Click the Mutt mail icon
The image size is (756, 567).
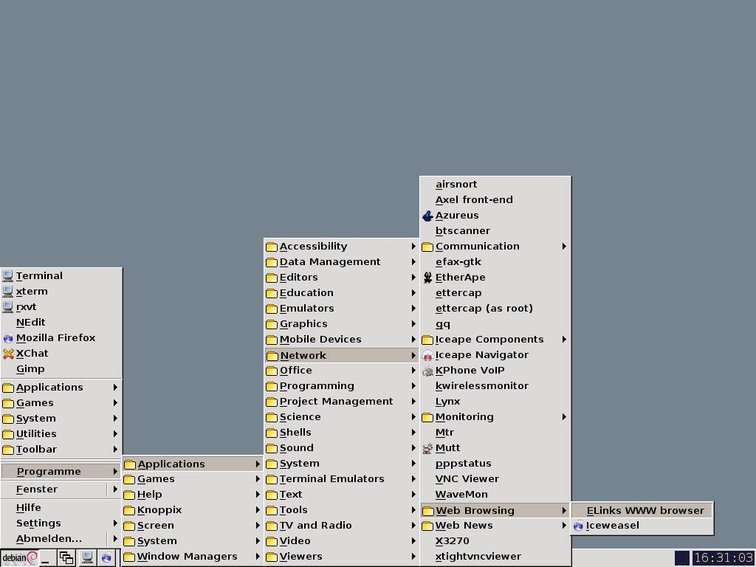pyautogui.click(x=427, y=448)
